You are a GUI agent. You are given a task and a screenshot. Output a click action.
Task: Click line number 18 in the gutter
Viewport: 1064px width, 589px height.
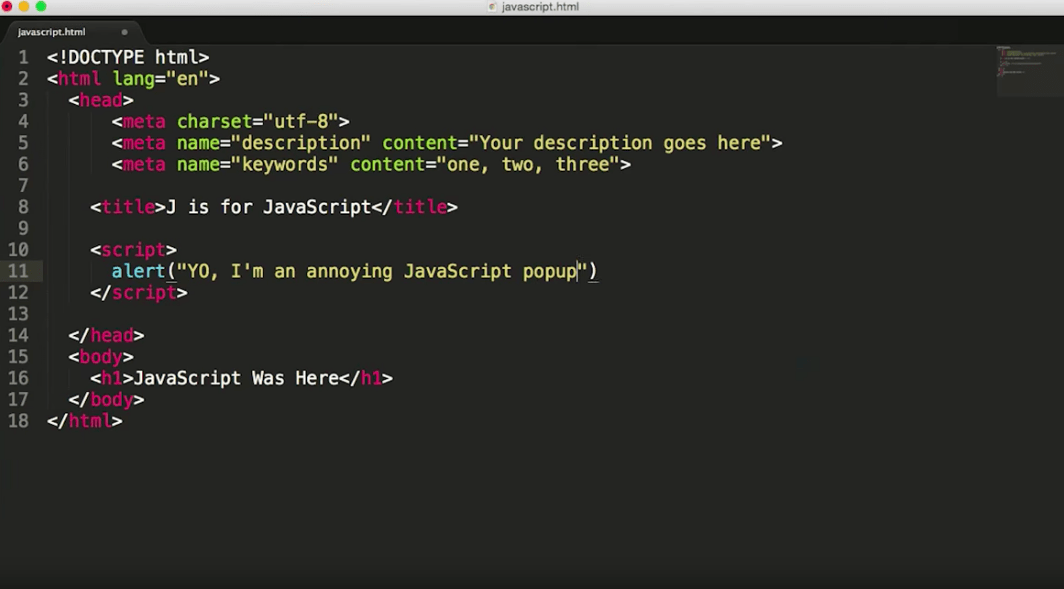(x=18, y=421)
